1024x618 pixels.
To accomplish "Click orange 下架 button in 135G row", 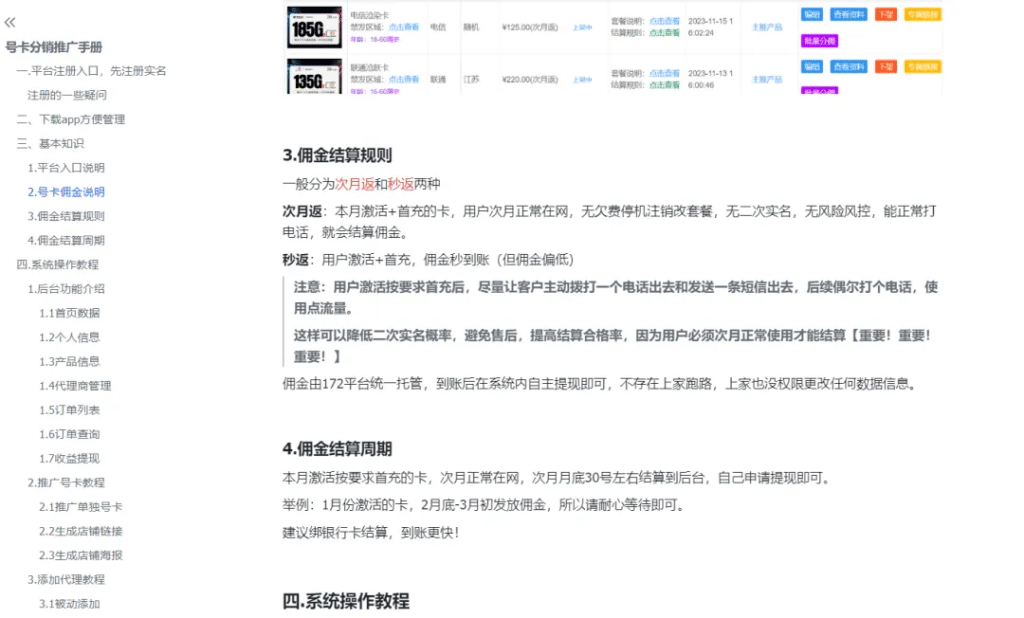I will click(x=886, y=67).
